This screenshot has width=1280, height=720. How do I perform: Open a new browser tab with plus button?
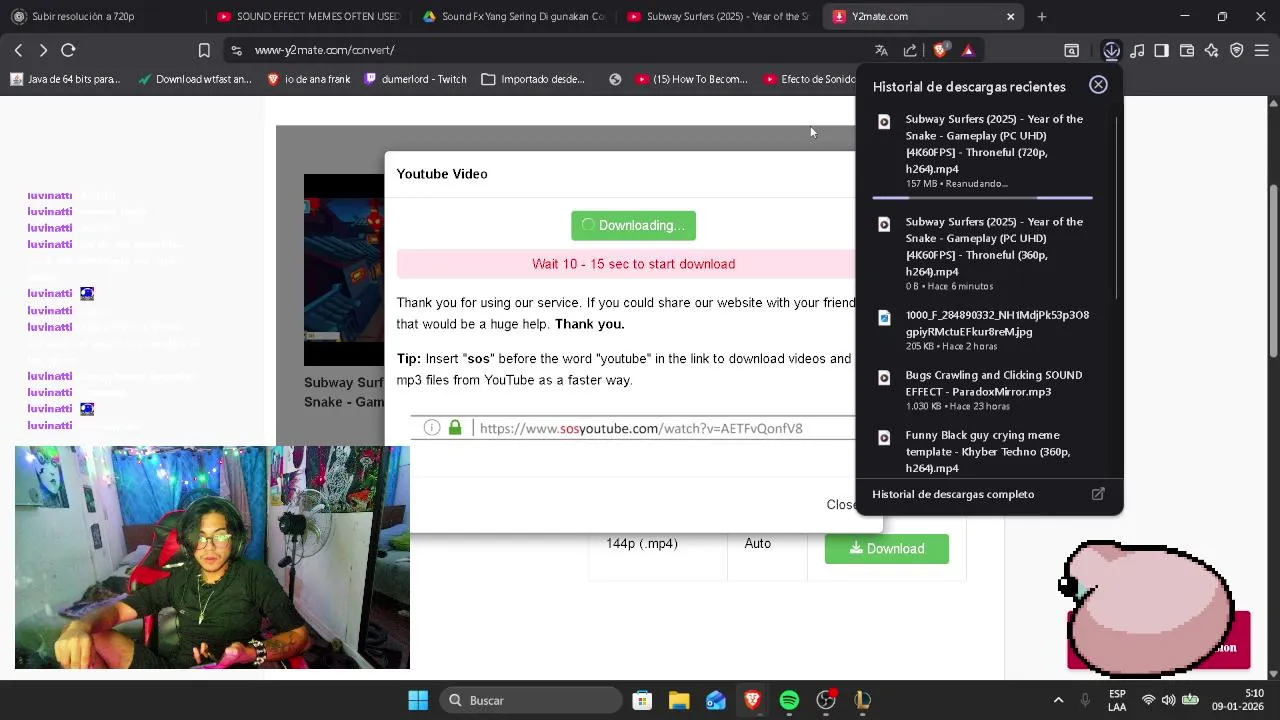(x=1041, y=16)
